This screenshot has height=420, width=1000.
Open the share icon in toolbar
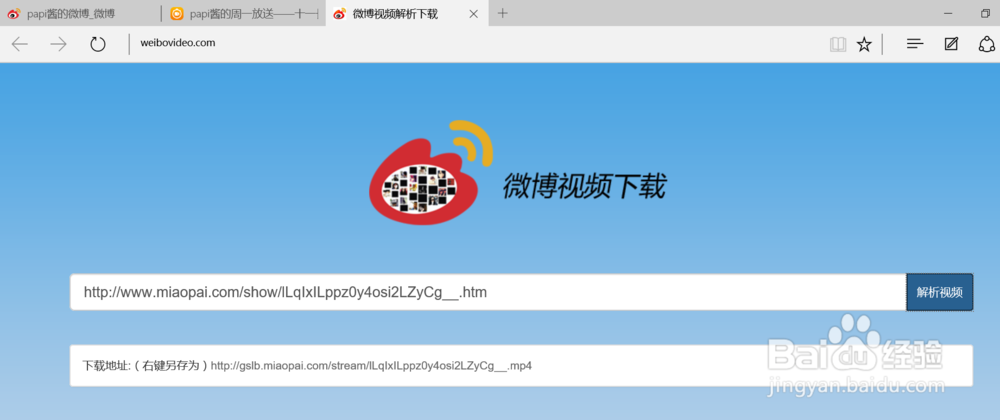(987, 44)
